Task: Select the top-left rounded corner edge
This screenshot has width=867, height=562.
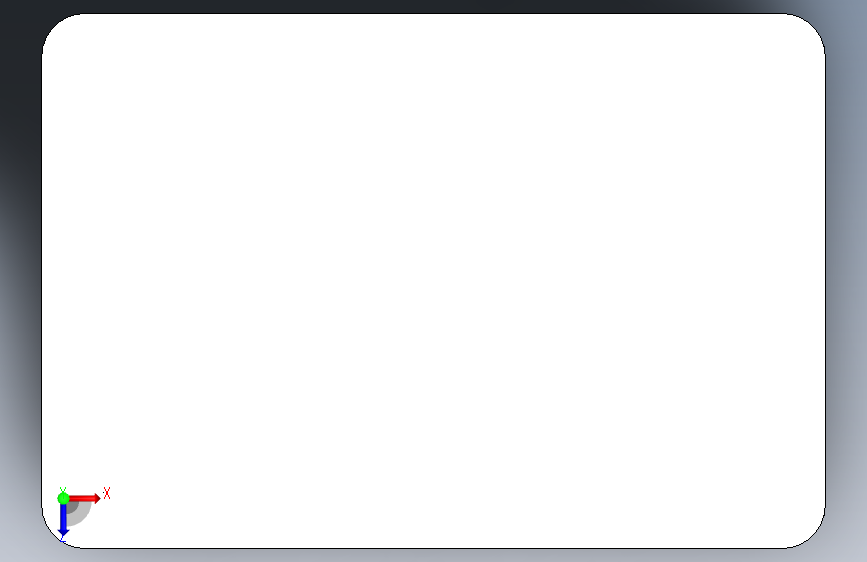Action: tap(54, 26)
